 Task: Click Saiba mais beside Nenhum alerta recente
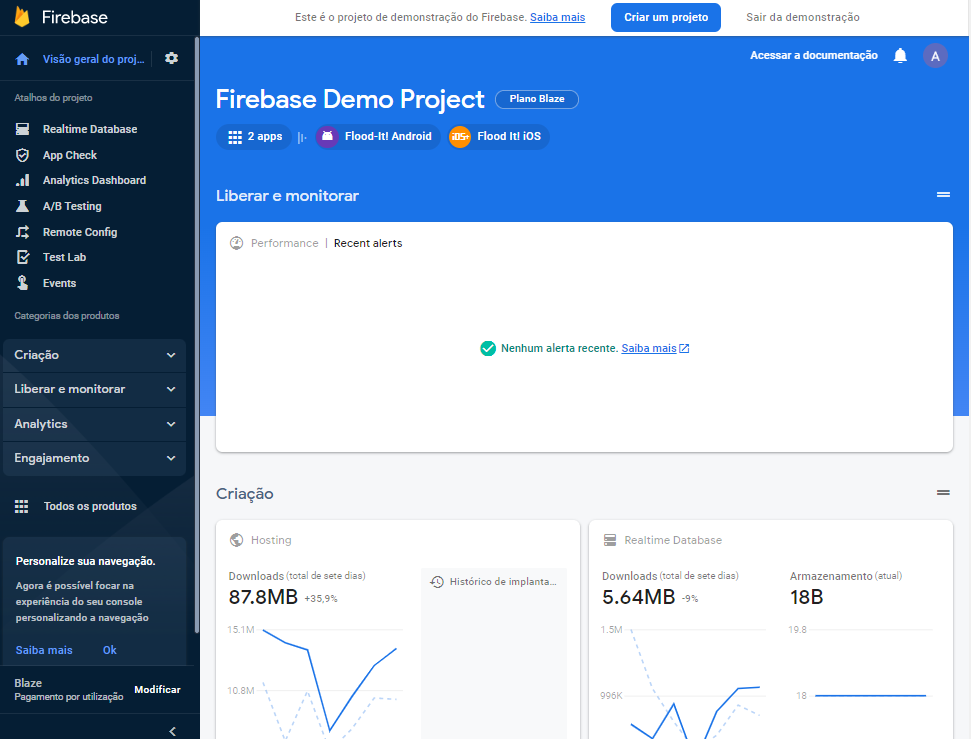coord(648,348)
